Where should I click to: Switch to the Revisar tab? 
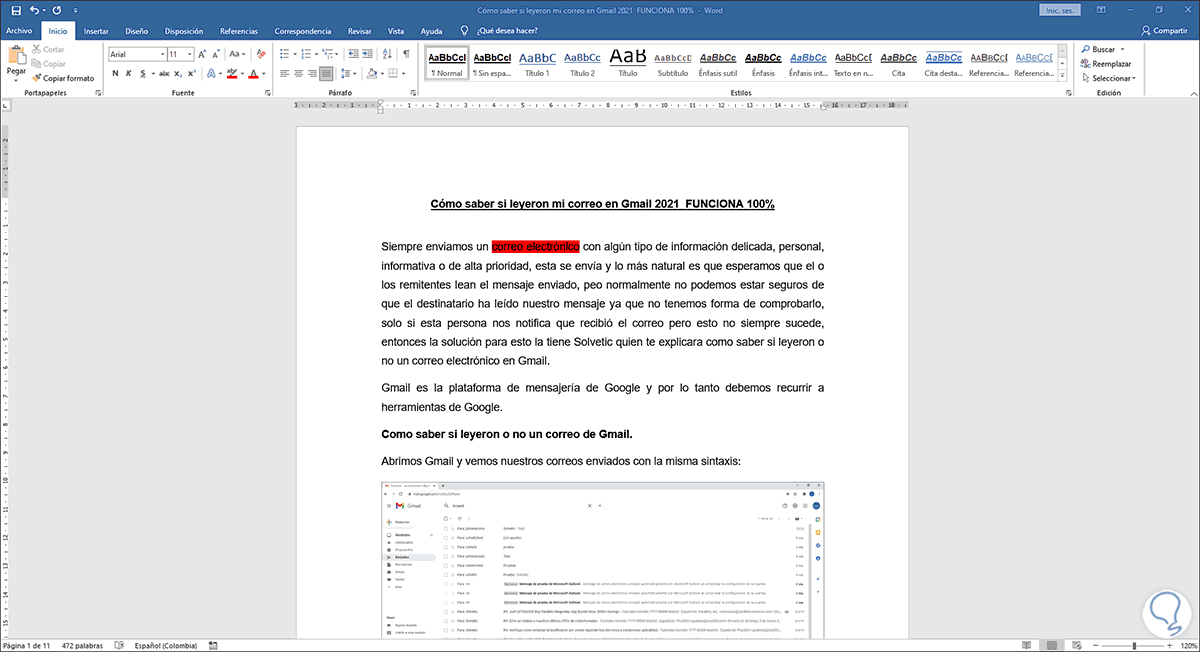click(x=360, y=31)
